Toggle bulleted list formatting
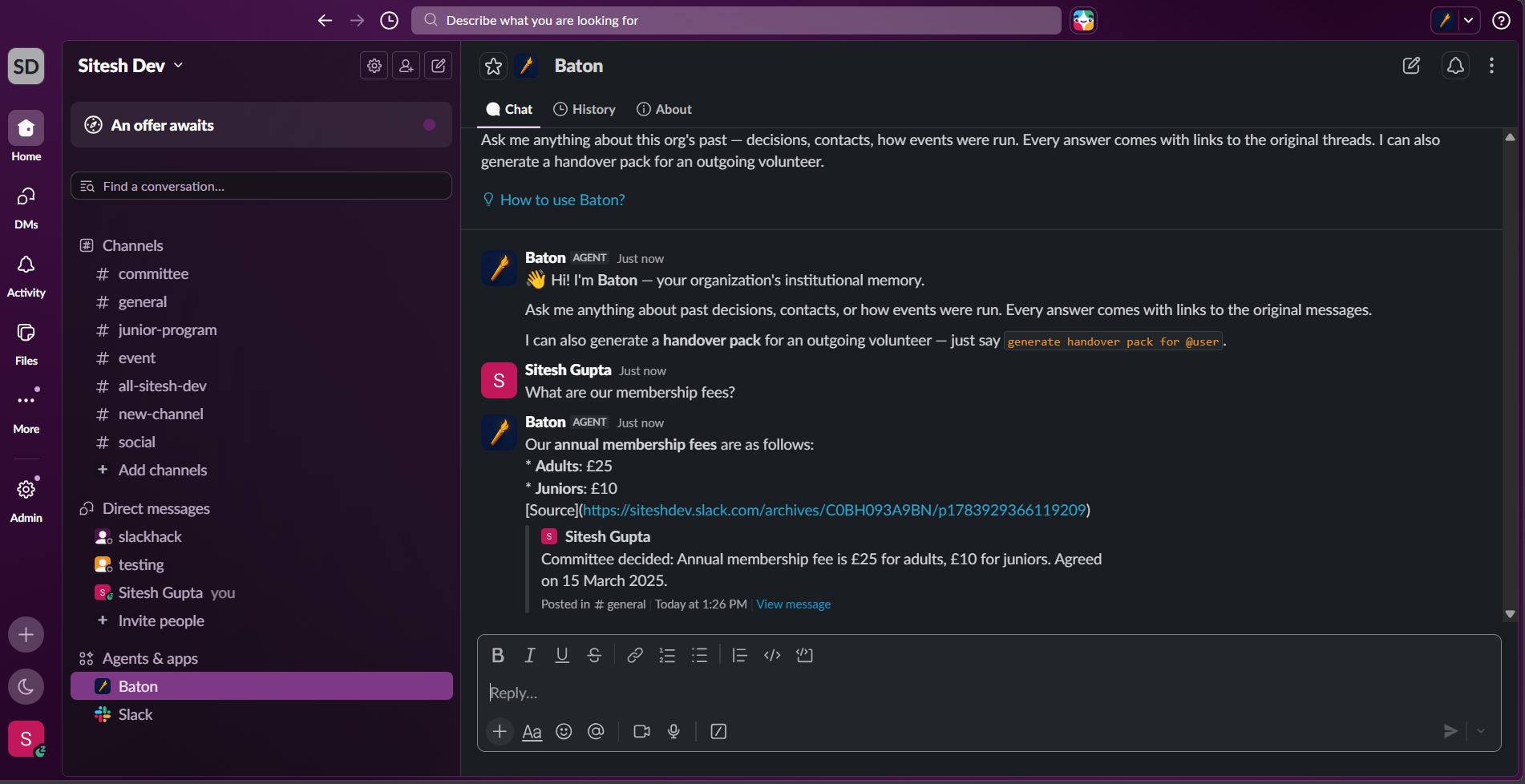Image resolution: width=1525 pixels, height=784 pixels. pyautogui.click(x=699, y=655)
